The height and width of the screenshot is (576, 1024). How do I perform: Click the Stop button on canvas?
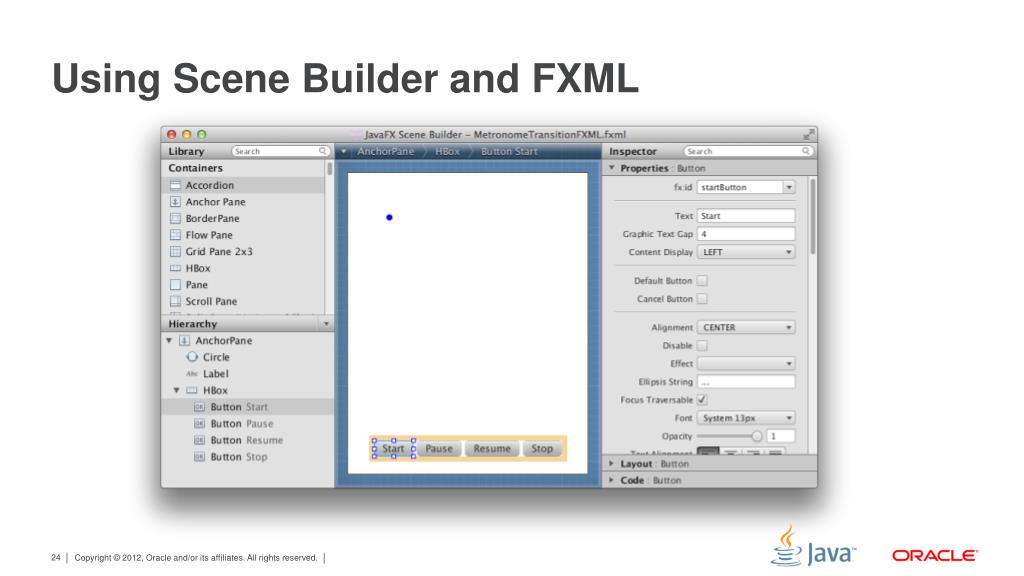(542, 449)
